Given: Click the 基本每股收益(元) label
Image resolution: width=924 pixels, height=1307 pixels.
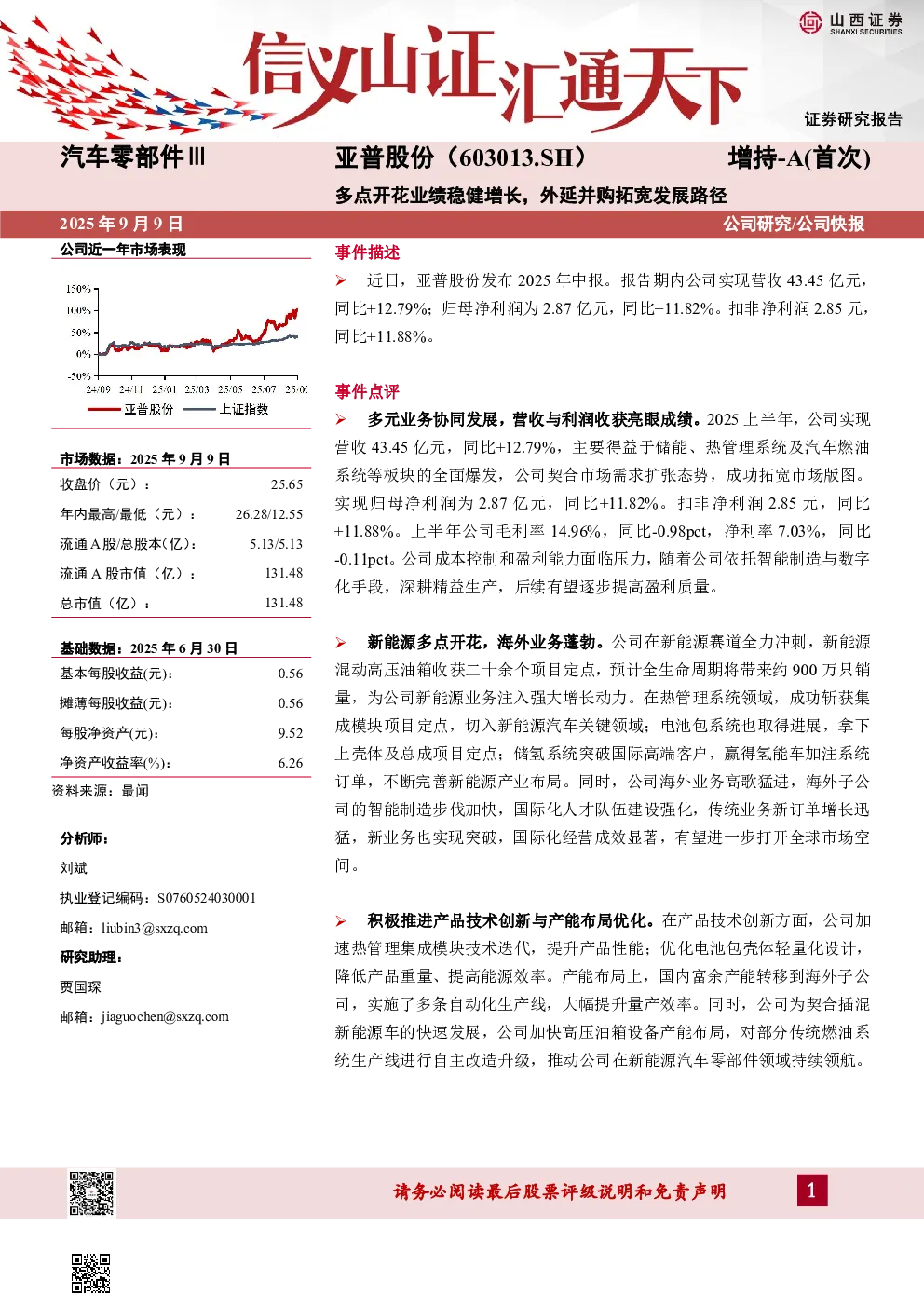Looking at the screenshot, I should [x=116, y=674].
